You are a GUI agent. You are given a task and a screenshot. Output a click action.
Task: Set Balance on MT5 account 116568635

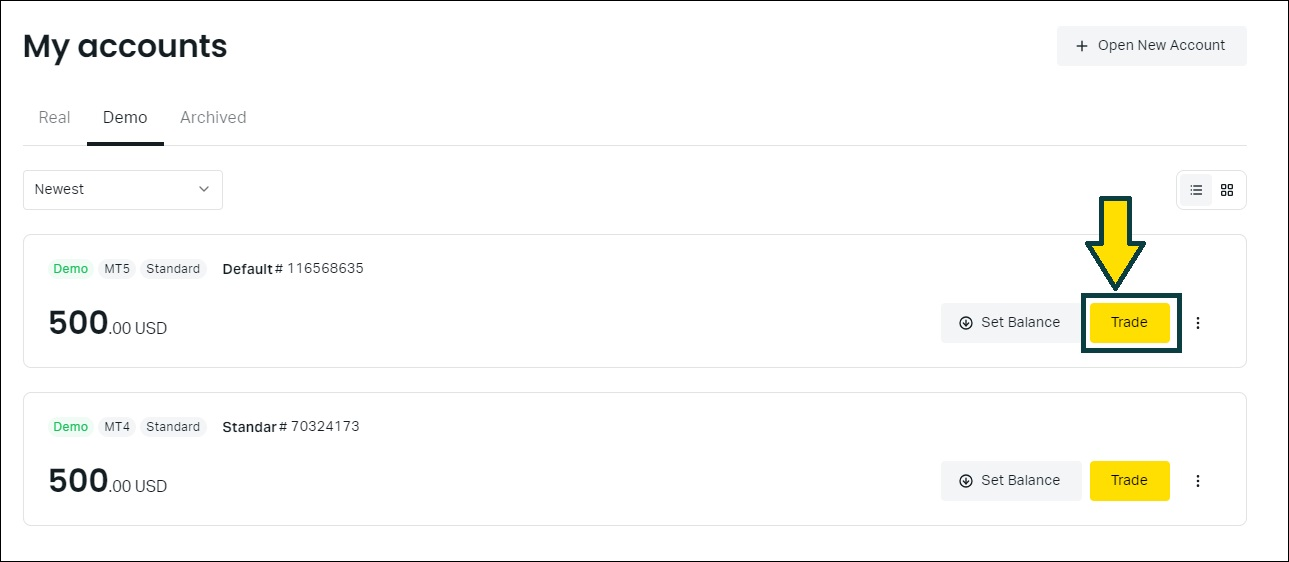click(1010, 323)
